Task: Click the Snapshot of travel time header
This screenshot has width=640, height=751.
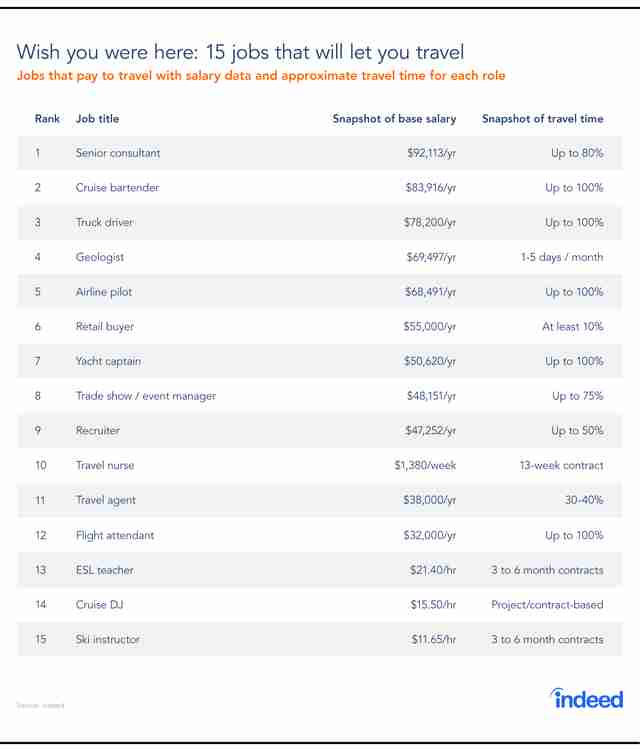Action: click(542, 119)
